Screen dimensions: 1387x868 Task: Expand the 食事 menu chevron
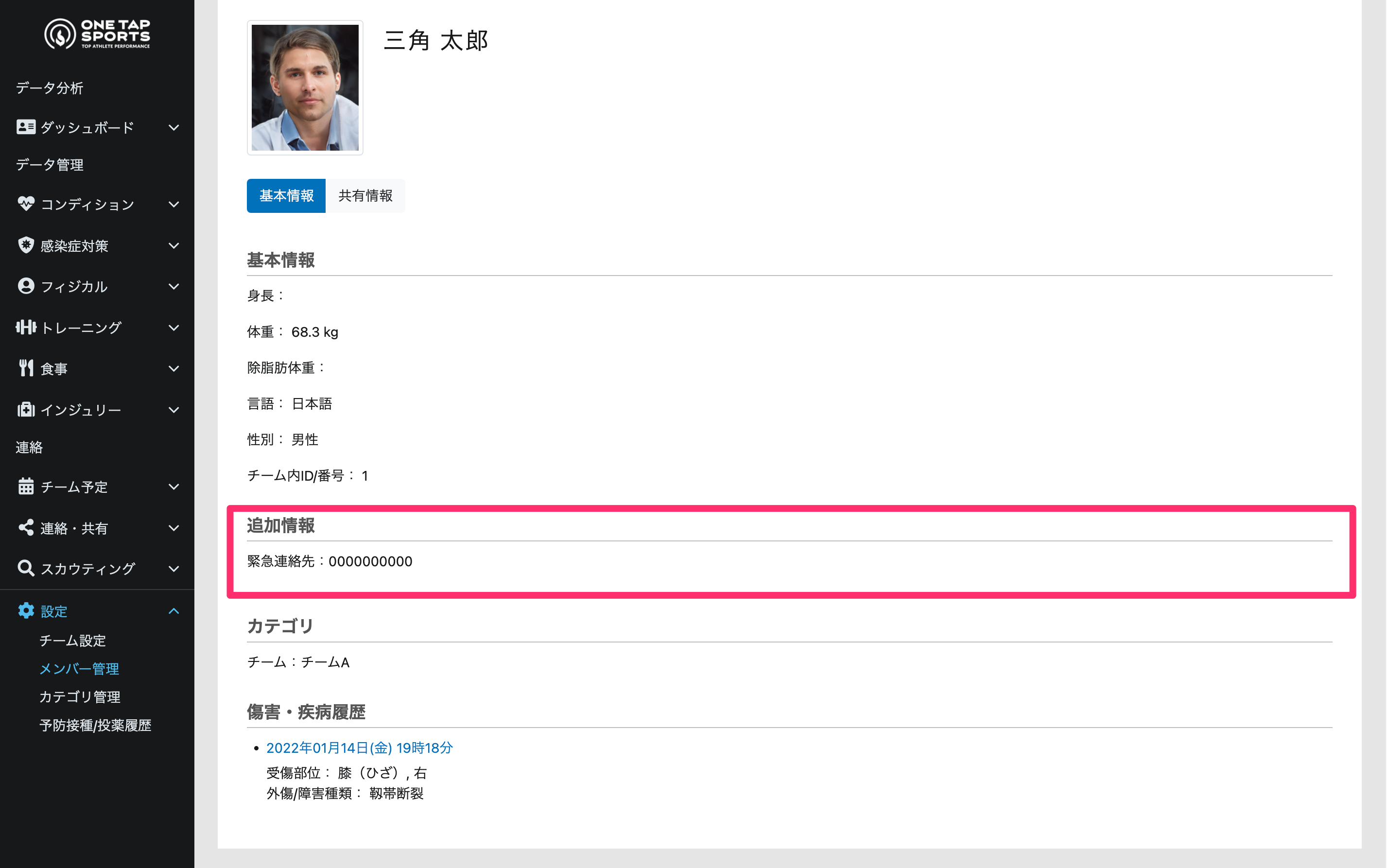(173, 368)
